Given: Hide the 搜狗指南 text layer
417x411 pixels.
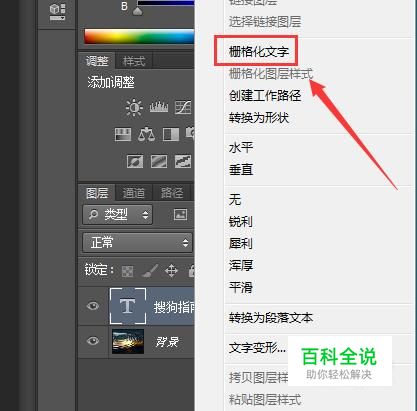Looking at the screenshot, I should pos(93,305).
